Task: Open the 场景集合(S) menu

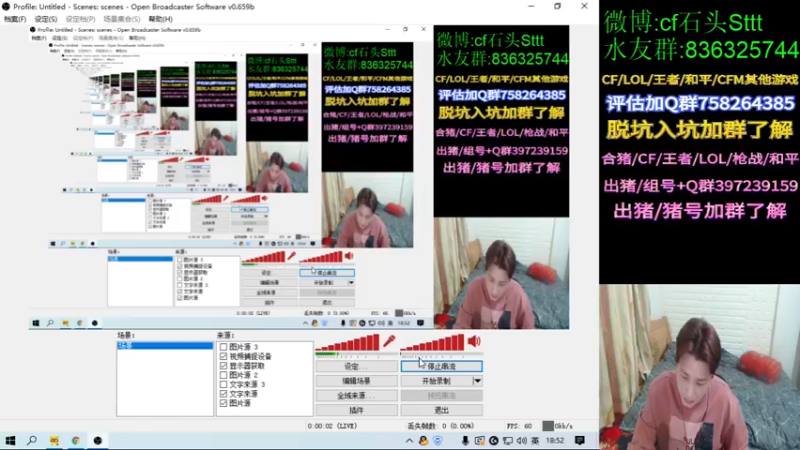Action: tap(121, 19)
